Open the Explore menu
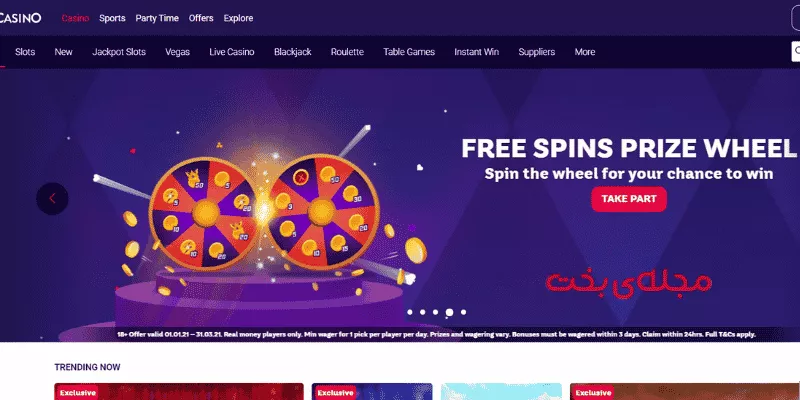 tap(238, 18)
